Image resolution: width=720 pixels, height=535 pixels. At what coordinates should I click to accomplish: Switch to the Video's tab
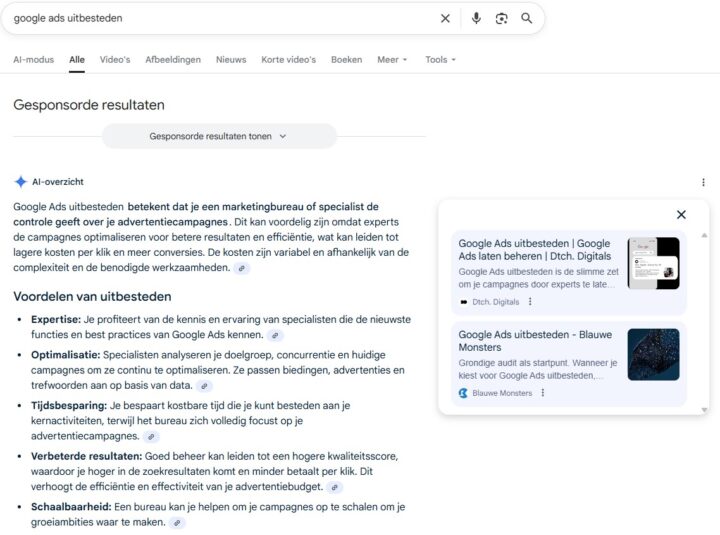[x=115, y=60]
